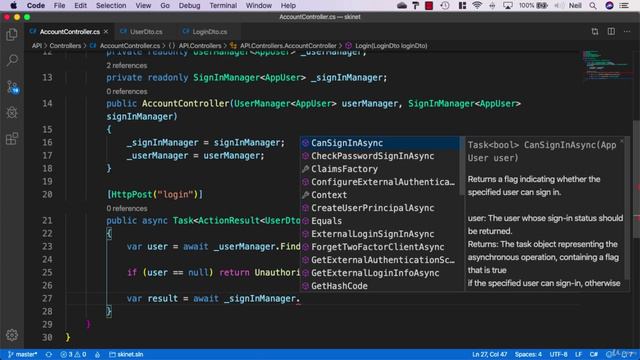Select Context suggestion
The height and width of the screenshot is (360, 640).
click(380, 195)
